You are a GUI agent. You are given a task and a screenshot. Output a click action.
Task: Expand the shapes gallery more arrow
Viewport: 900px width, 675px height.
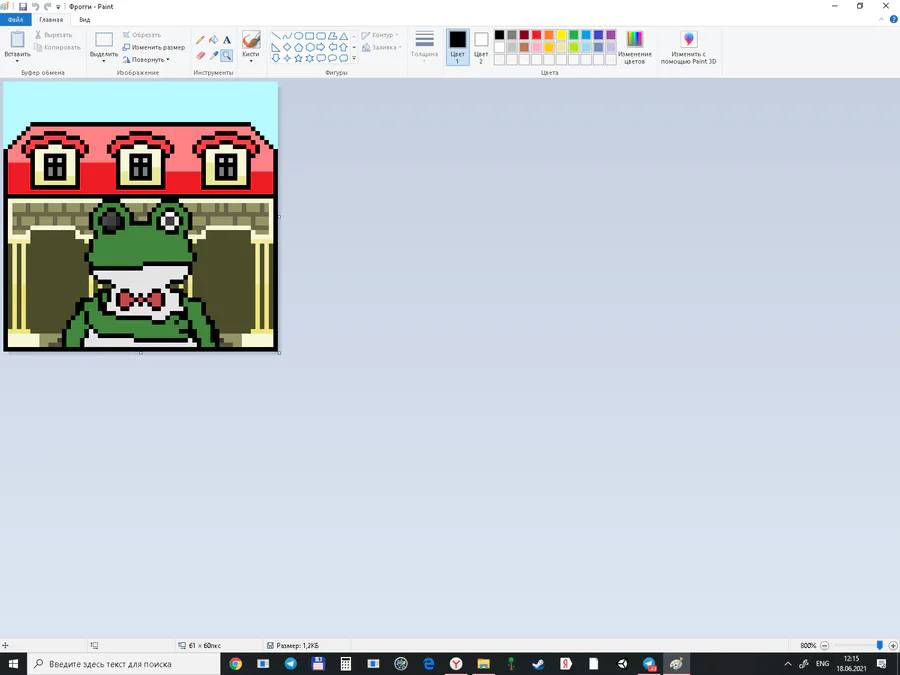pos(354,58)
